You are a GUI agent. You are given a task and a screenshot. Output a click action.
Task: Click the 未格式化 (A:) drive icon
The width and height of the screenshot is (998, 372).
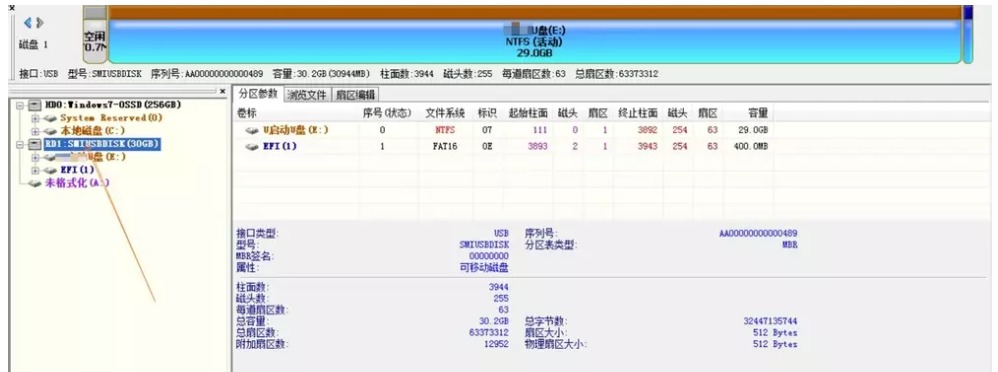click(35, 183)
